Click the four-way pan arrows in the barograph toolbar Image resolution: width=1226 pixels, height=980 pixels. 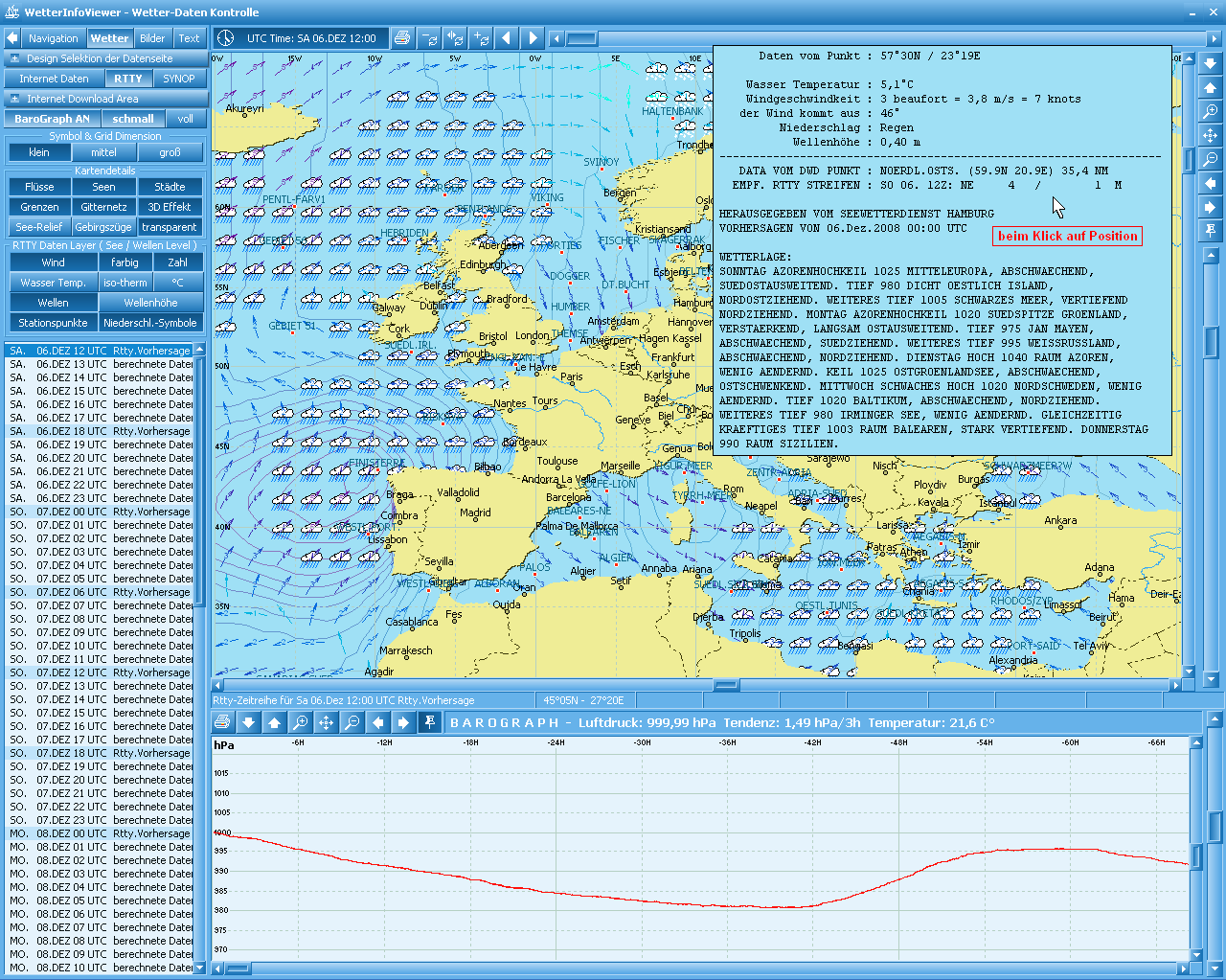(326, 722)
